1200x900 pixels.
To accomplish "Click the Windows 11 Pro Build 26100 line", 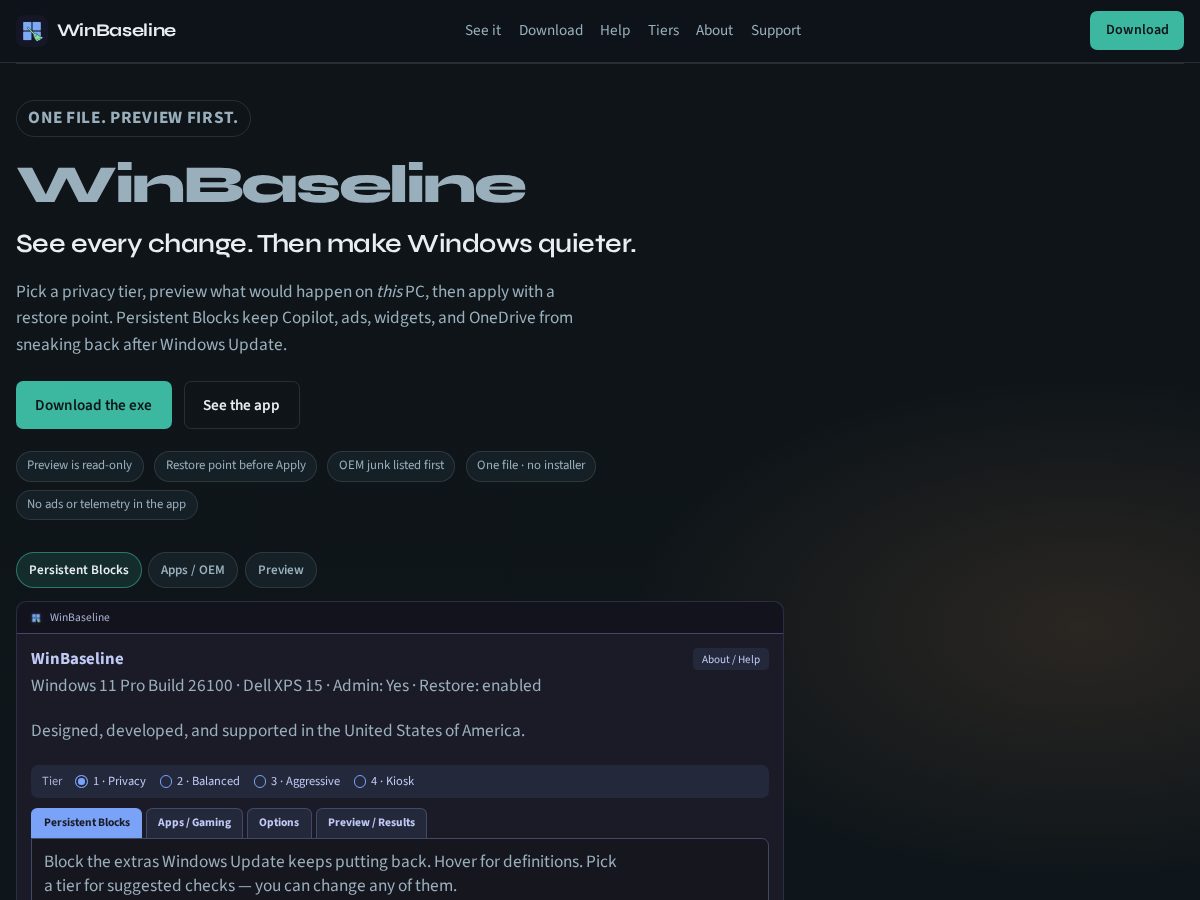I will tap(286, 685).
